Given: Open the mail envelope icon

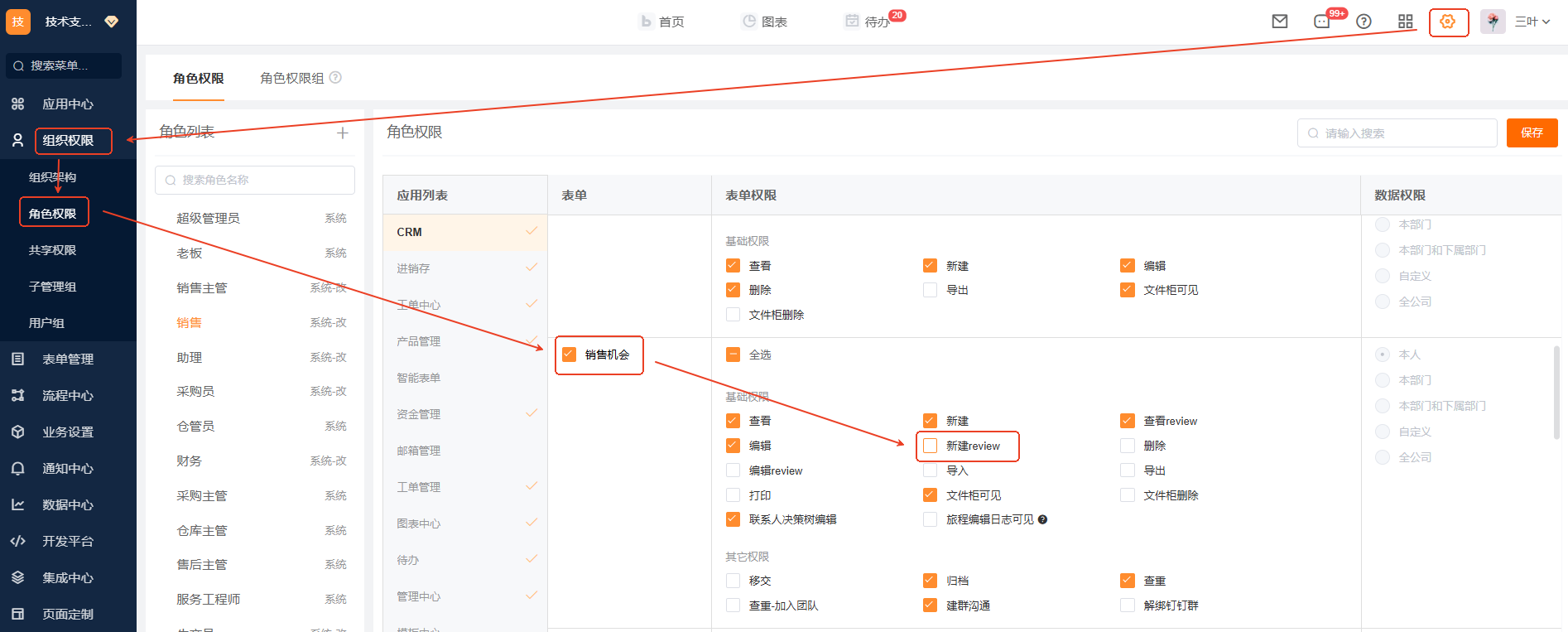Looking at the screenshot, I should click(1280, 22).
